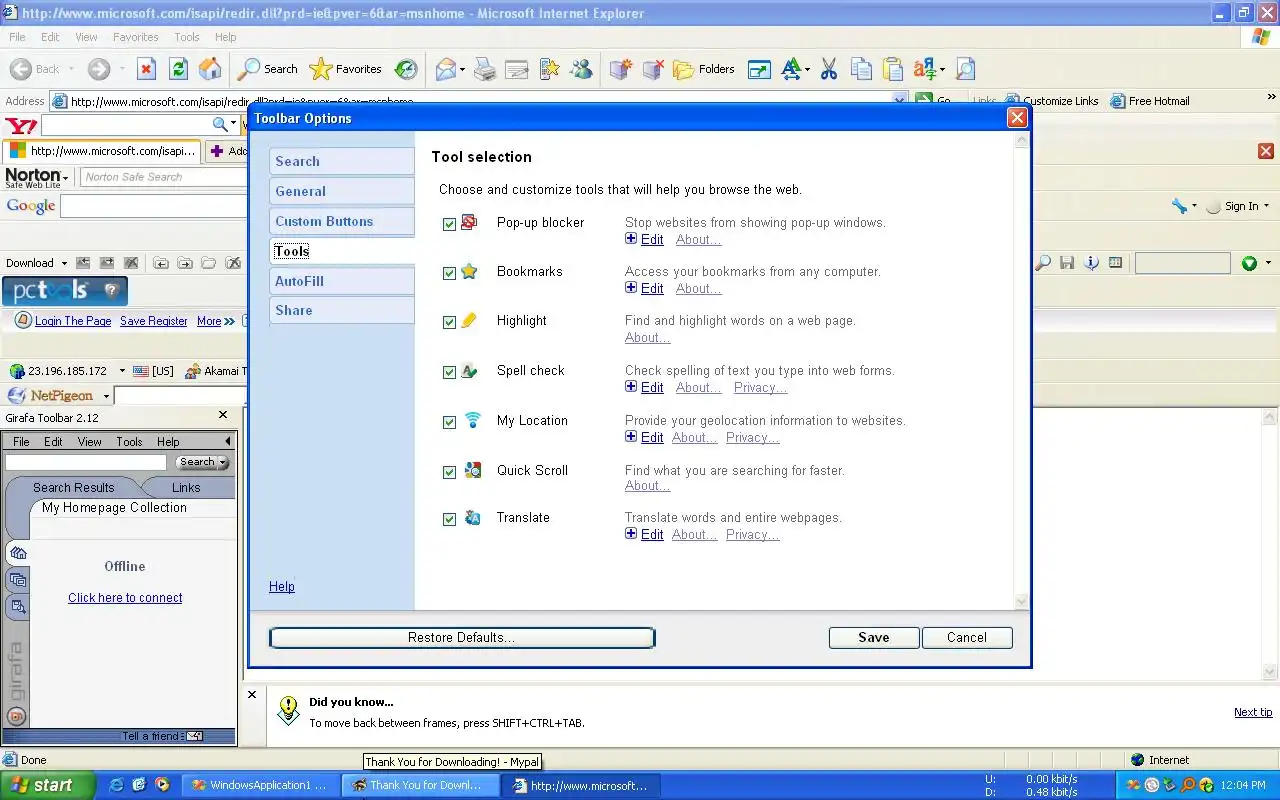Click the Restore Defaults button
This screenshot has width=1280, height=800.
point(462,637)
